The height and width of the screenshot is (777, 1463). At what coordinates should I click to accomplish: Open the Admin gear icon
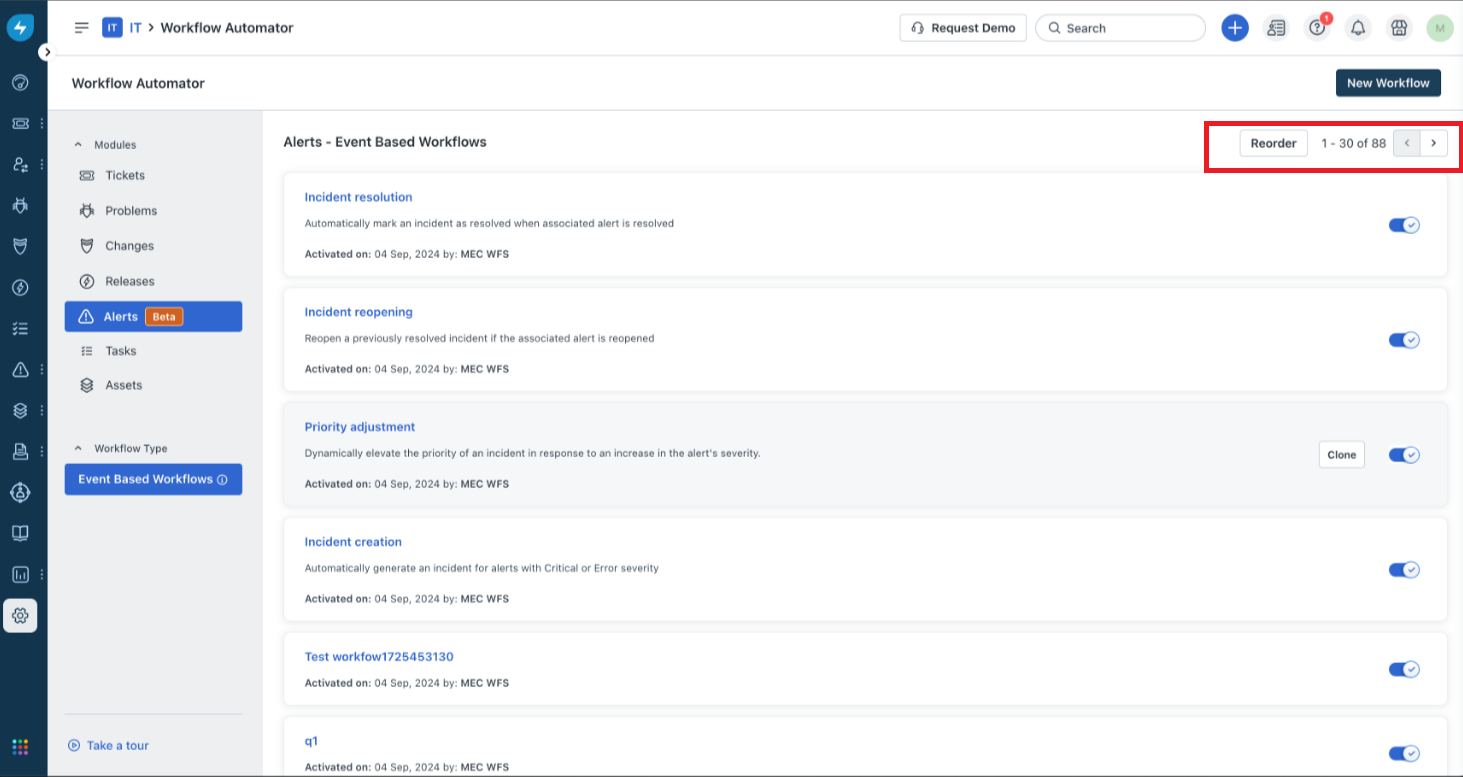tap(20, 616)
